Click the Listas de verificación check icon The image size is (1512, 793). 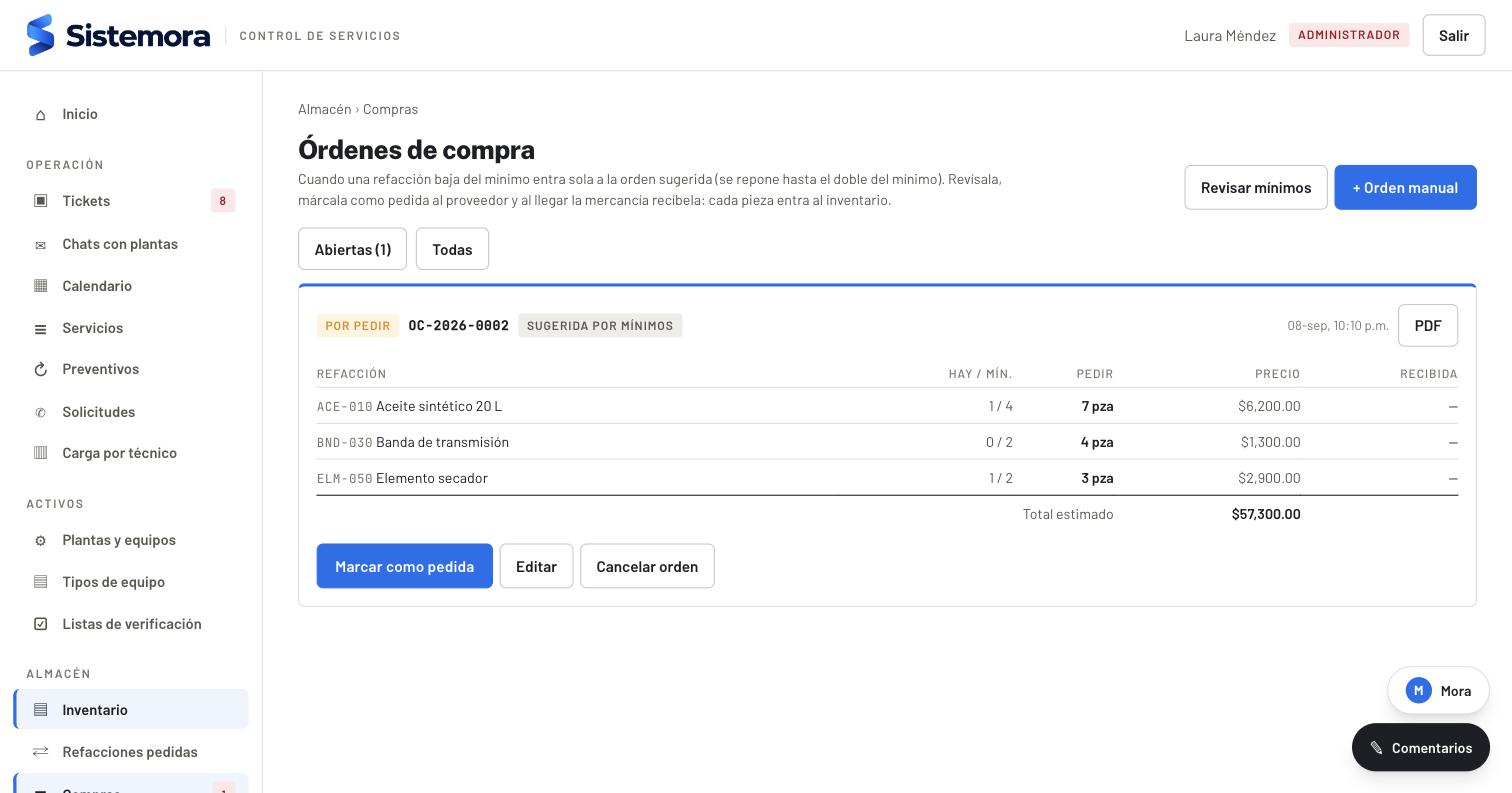[x=41, y=624]
